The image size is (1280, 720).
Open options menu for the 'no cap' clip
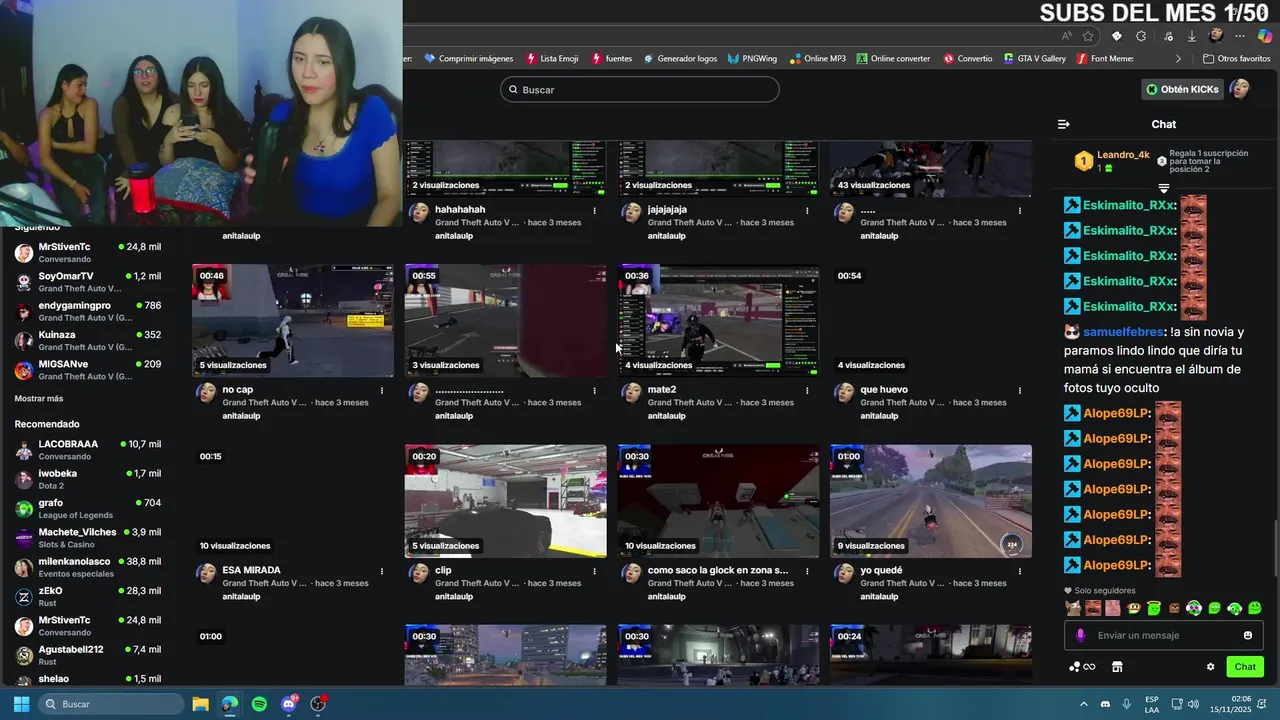pos(382,390)
